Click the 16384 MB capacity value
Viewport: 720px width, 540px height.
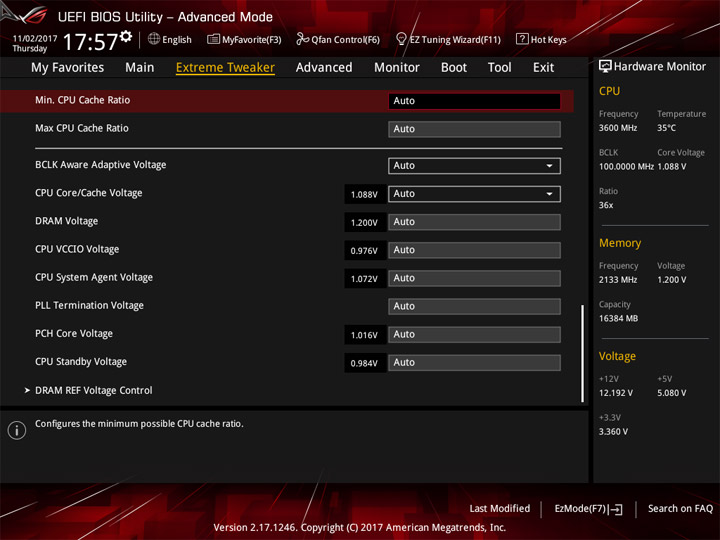[x=618, y=318]
